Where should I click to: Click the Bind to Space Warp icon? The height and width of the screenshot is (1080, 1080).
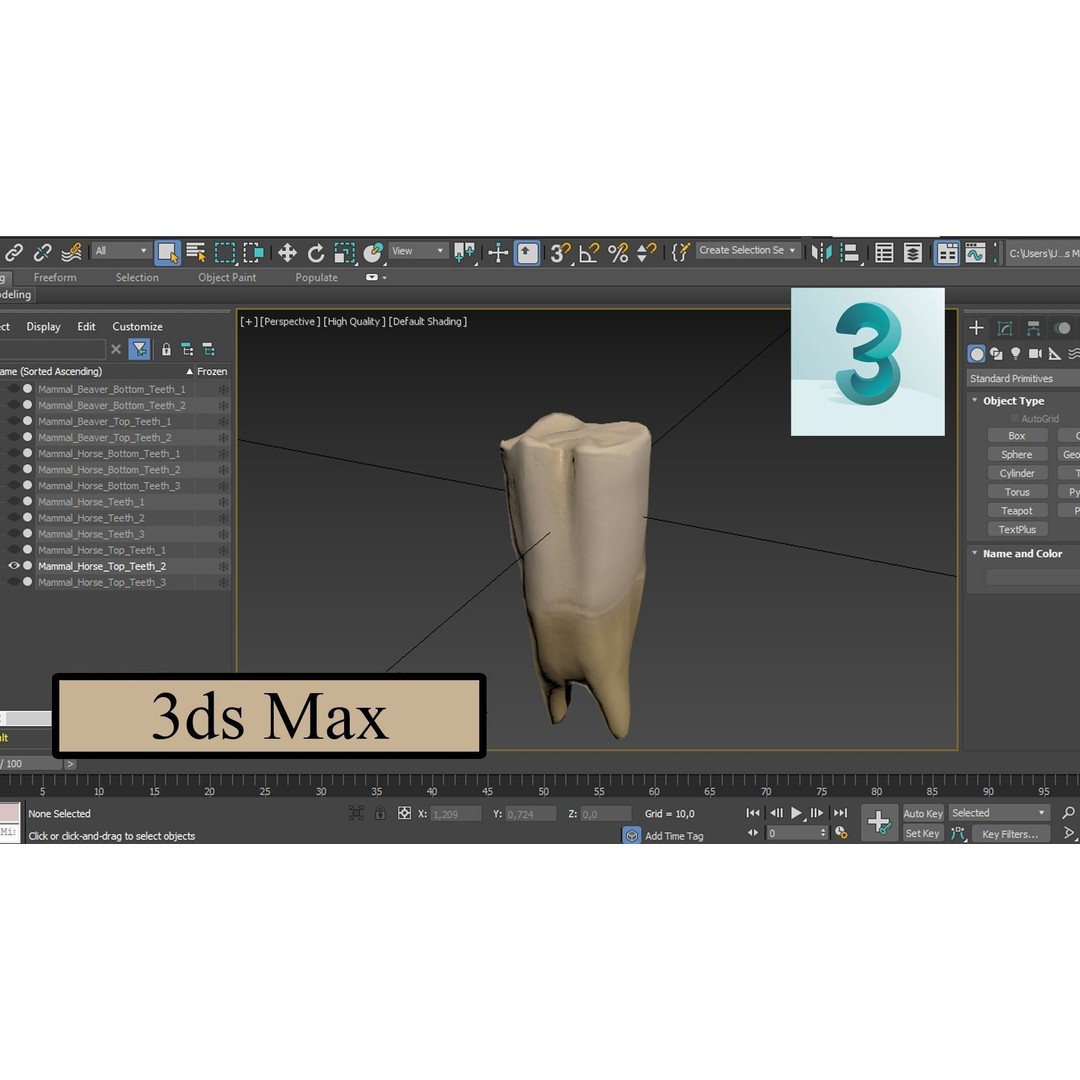pos(71,253)
